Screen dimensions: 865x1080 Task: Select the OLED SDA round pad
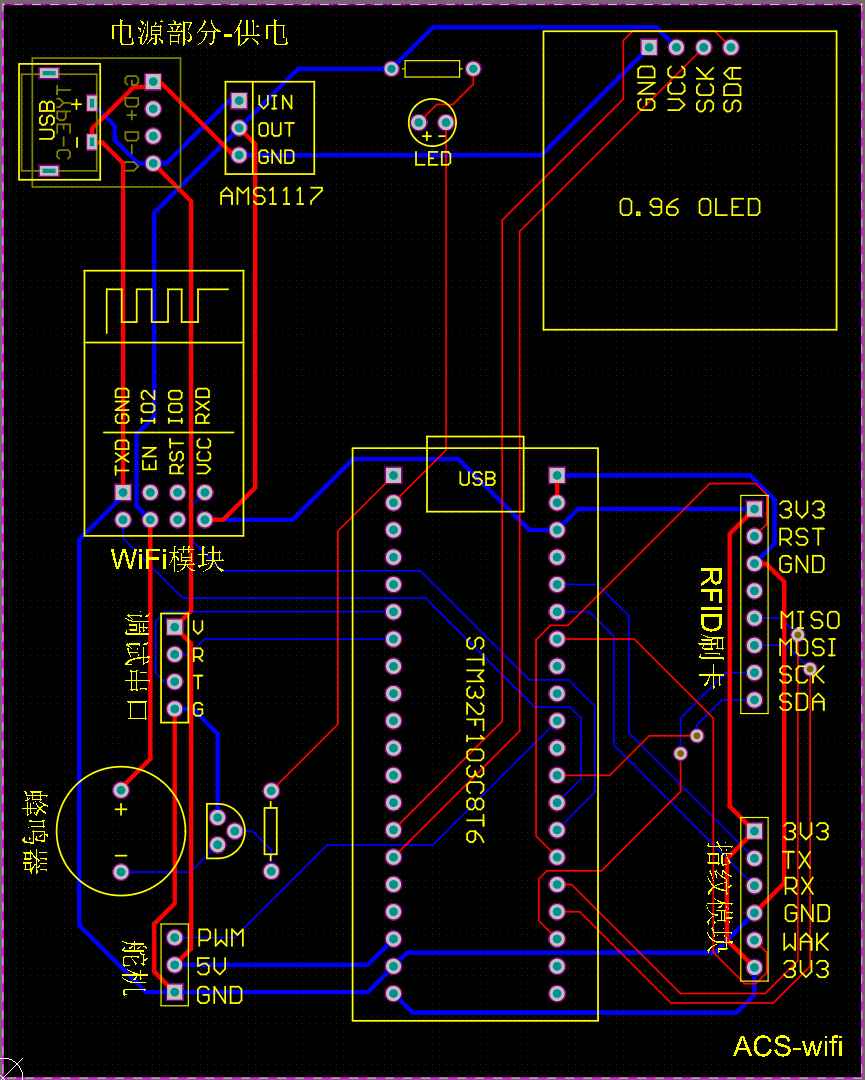(731, 47)
